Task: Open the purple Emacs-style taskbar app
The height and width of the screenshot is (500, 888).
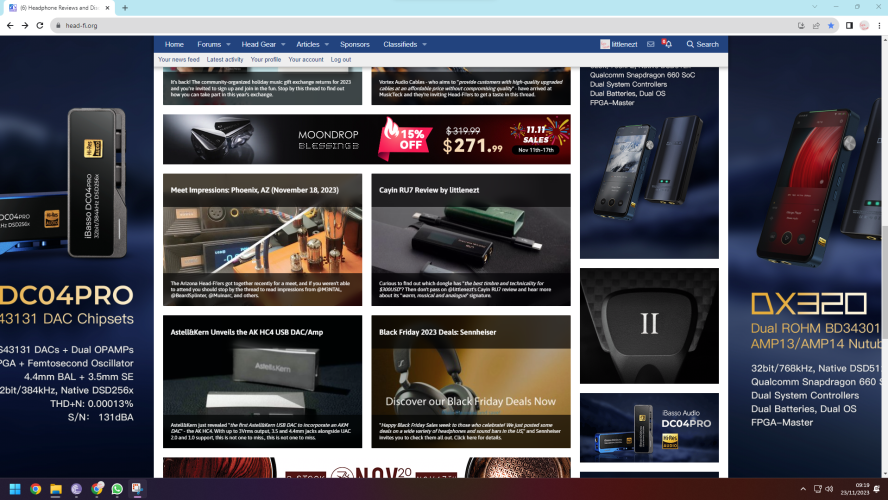Action: [x=76, y=489]
